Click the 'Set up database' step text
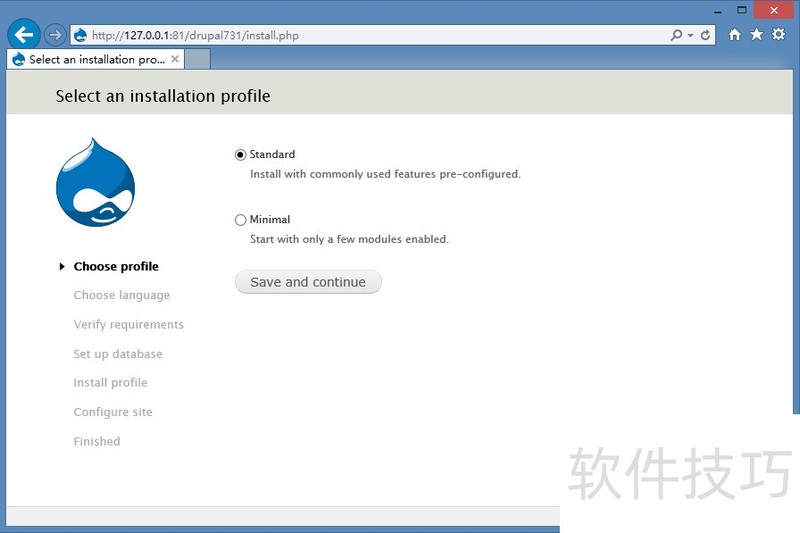This screenshot has height=533, width=800. point(118,354)
